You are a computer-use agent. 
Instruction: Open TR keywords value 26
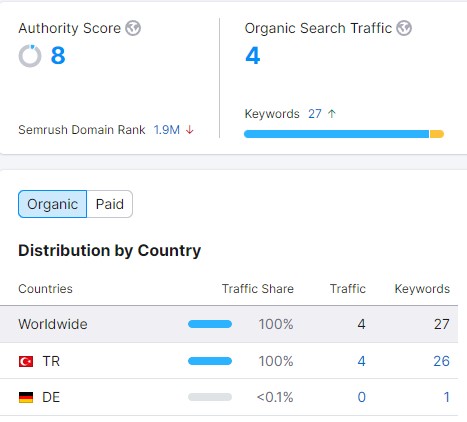point(441,361)
